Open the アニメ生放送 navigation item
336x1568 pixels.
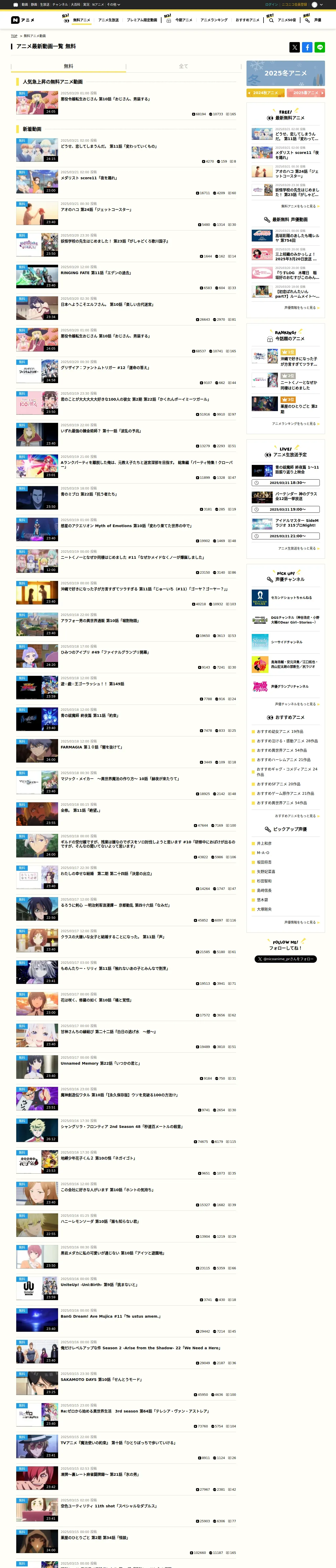[x=109, y=20]
